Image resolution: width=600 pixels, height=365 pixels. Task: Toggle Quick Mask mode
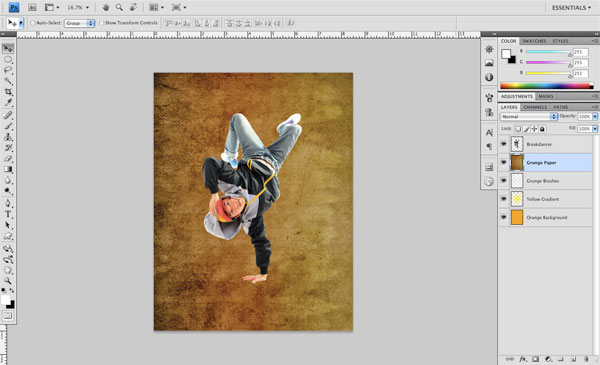(x=8, y=316)
